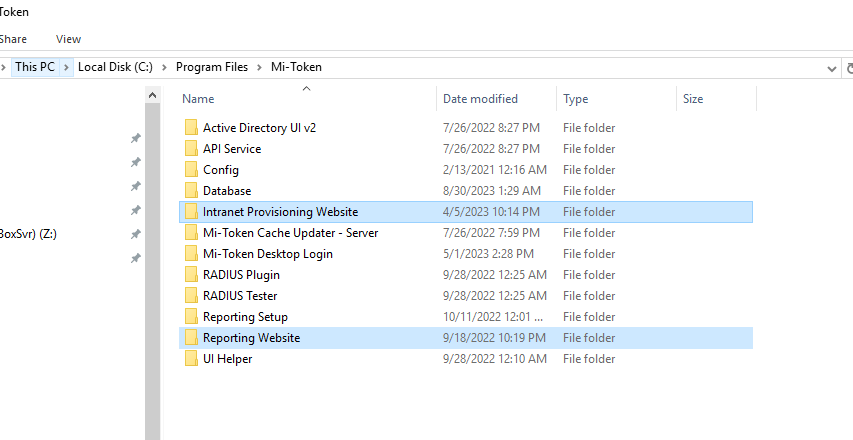Click the navigation pane scrollbar track
853x440 pixels.
(x=153, y=271)
